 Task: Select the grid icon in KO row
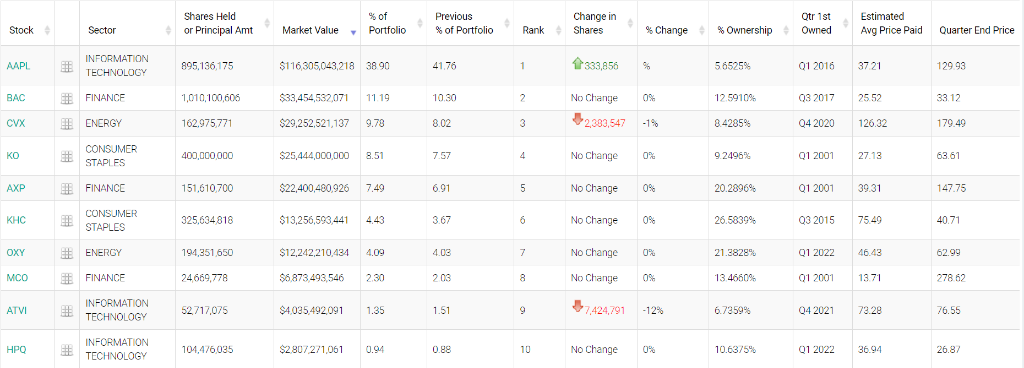tap(67, 156)
